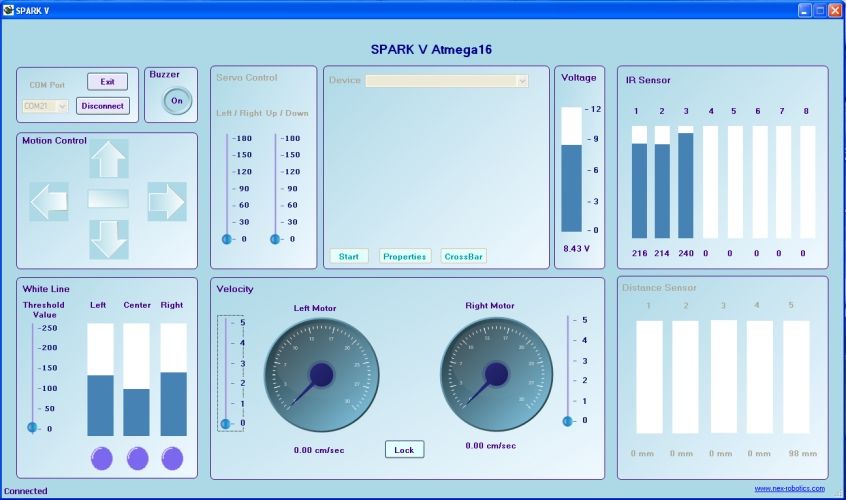Click the Lock button between motors
The height and width of the screenshot is (500, 846).
point(404,450)
